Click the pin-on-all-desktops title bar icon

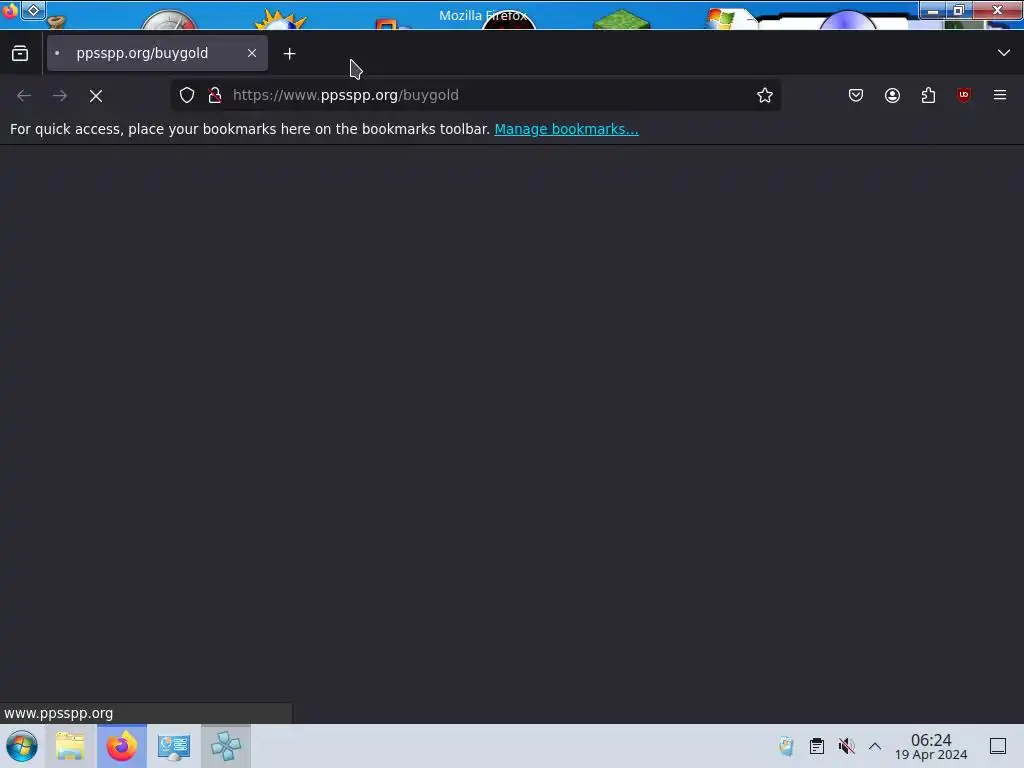pos(33,10)
